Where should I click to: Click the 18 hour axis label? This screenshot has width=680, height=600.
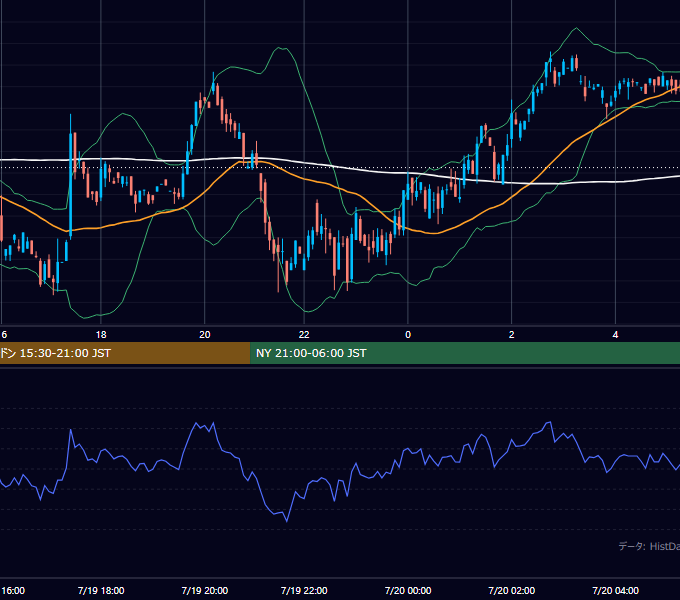(101, 335)
